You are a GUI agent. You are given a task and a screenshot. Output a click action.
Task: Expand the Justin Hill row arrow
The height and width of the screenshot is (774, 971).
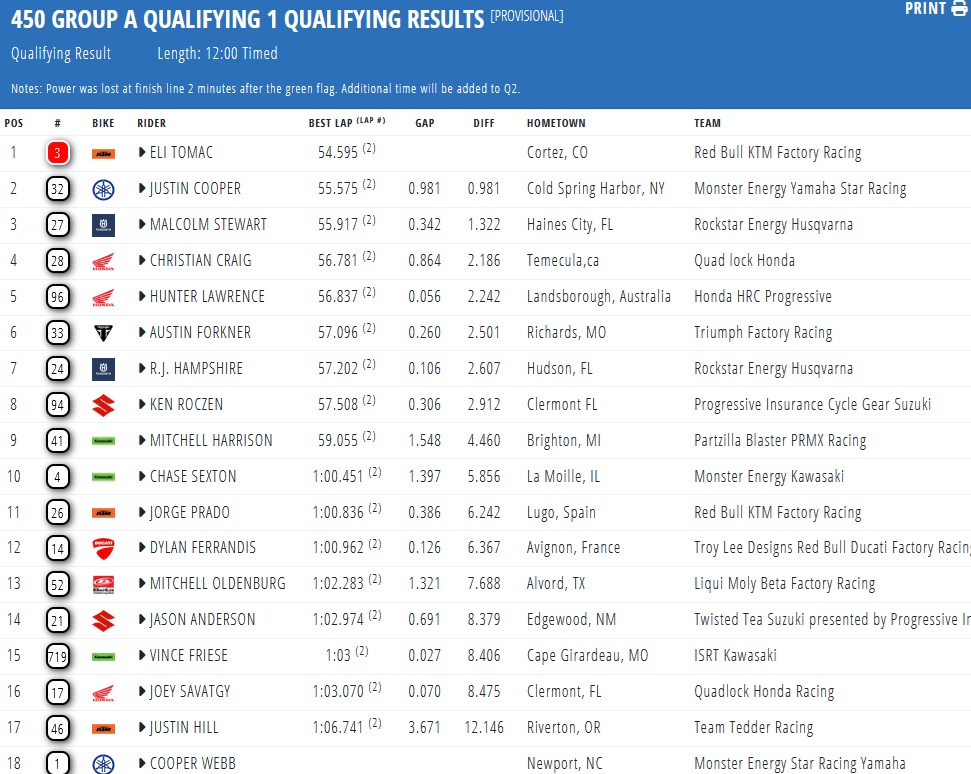[x=142, y=728]
